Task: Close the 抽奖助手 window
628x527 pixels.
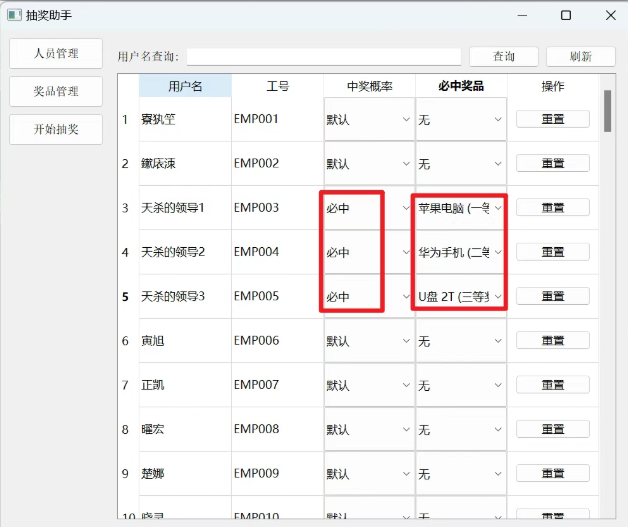Action: (610, 15)
